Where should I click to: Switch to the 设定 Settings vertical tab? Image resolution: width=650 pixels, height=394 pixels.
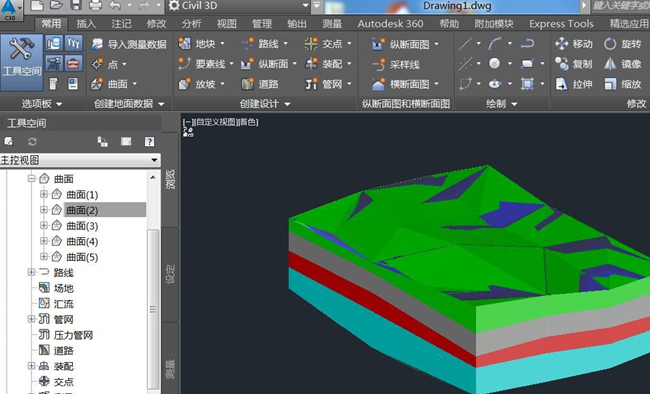click(x=170, y=274)
